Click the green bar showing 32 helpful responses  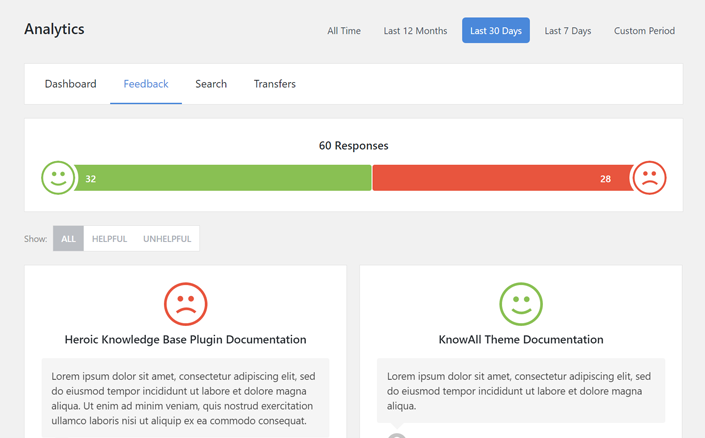point(223,178)
